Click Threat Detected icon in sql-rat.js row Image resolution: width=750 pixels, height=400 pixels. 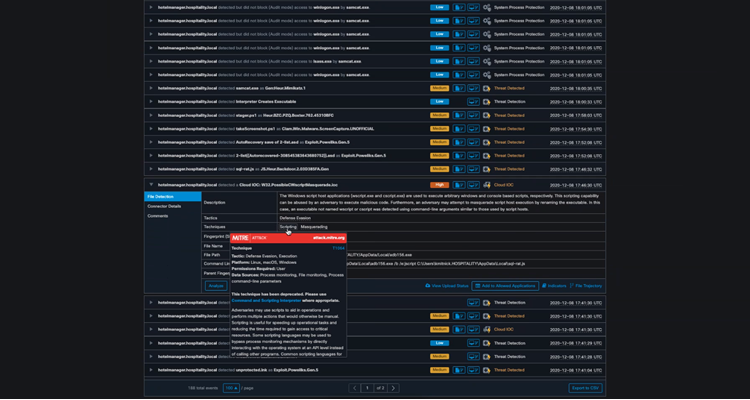click(x=486, y=169)
